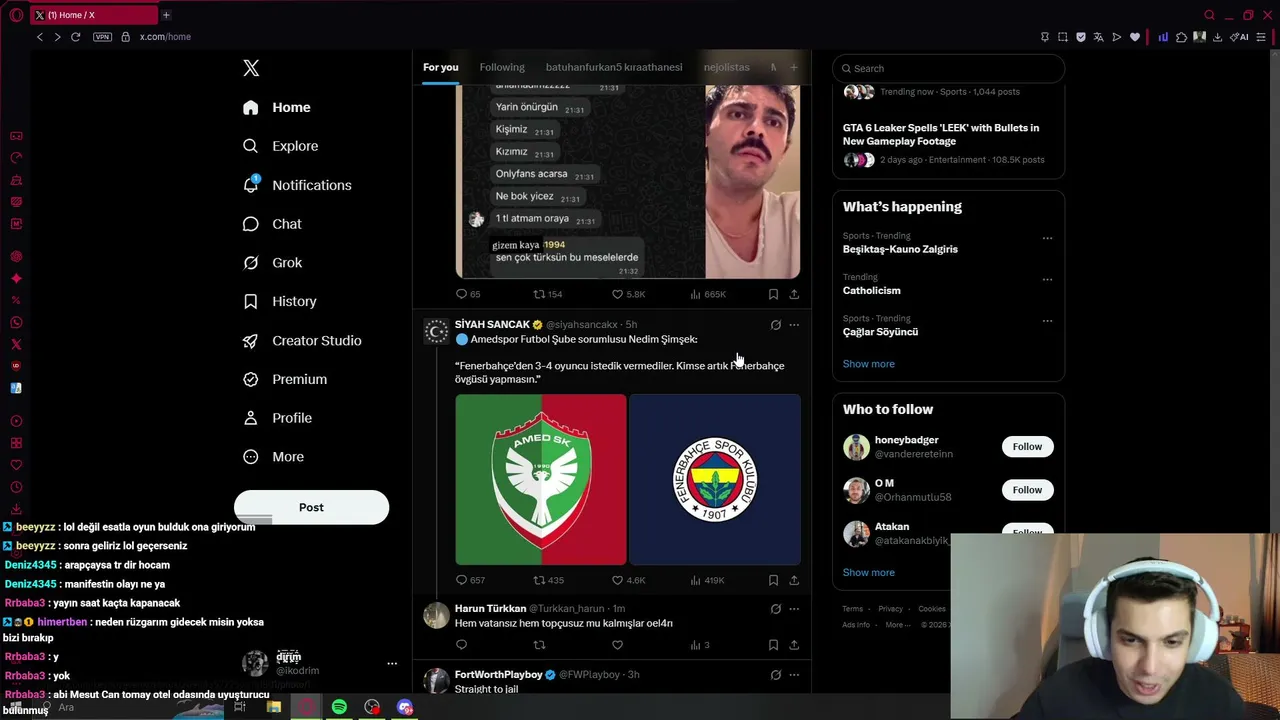
Task: Bookmark Harun Türkkan's post
Action: click(773, 645)
